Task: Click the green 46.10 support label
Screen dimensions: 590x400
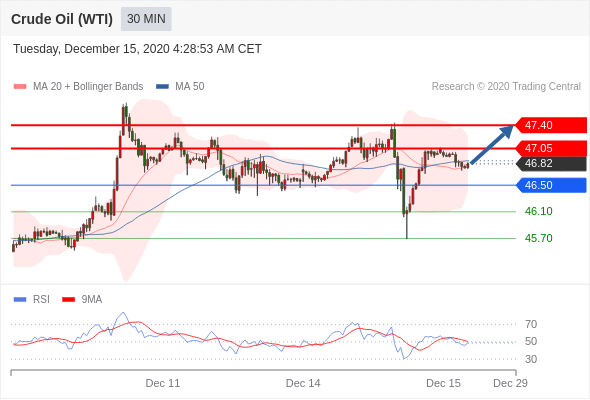Action: pos(538,211)
